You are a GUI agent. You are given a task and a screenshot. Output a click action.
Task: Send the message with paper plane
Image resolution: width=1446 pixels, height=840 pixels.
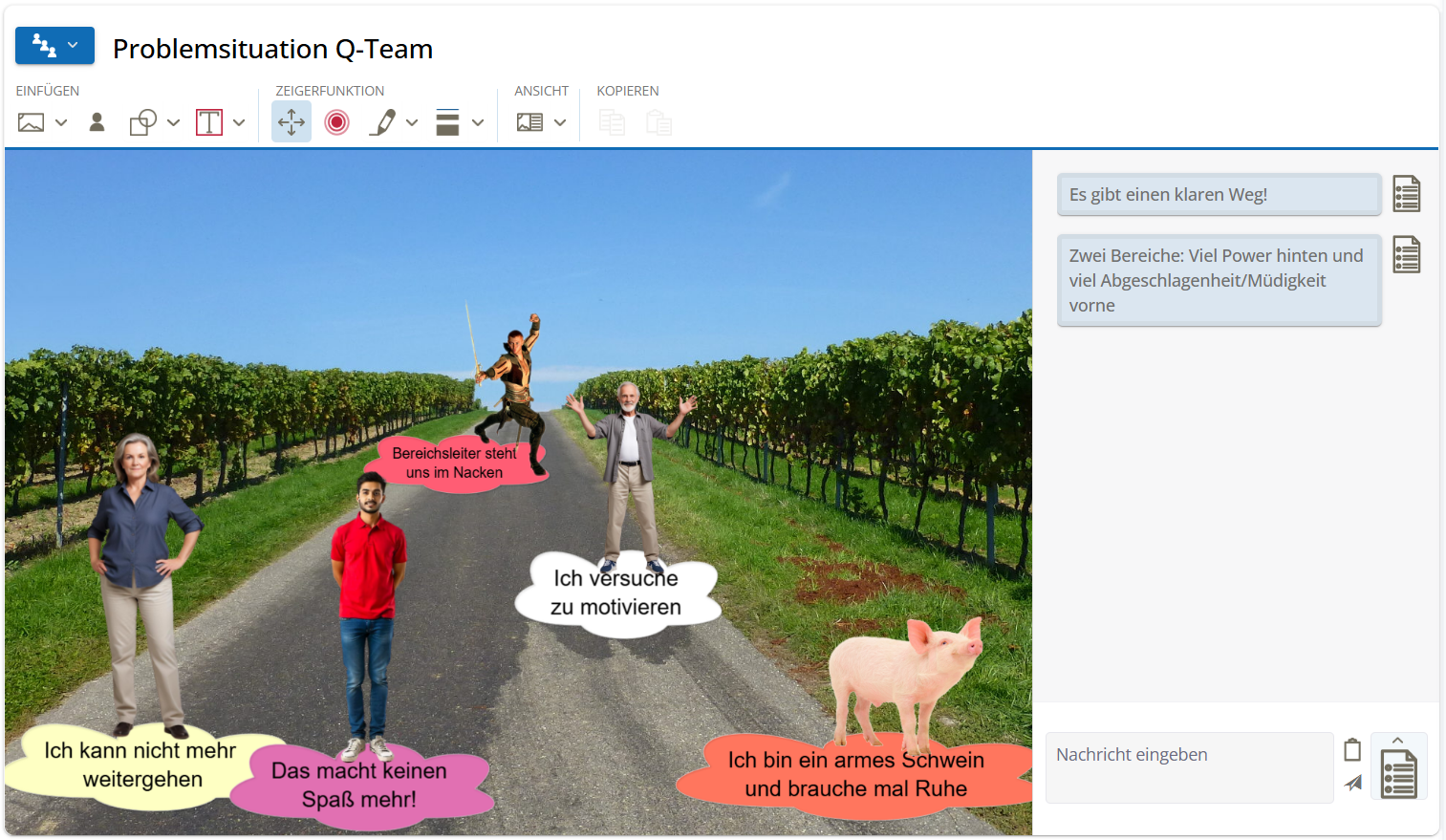pos(1352,784)
